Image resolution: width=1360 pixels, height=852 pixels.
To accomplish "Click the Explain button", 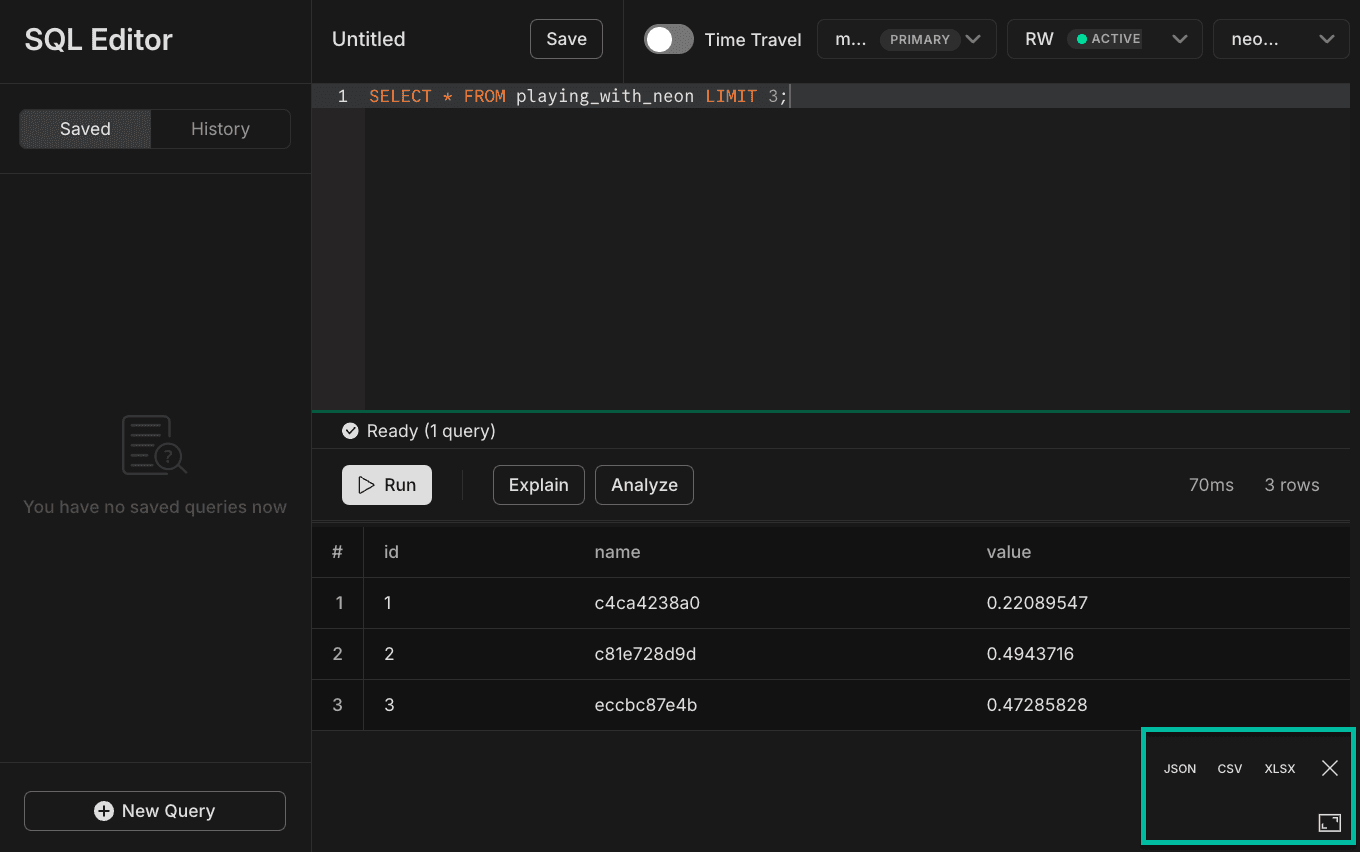I will [538, 484].
